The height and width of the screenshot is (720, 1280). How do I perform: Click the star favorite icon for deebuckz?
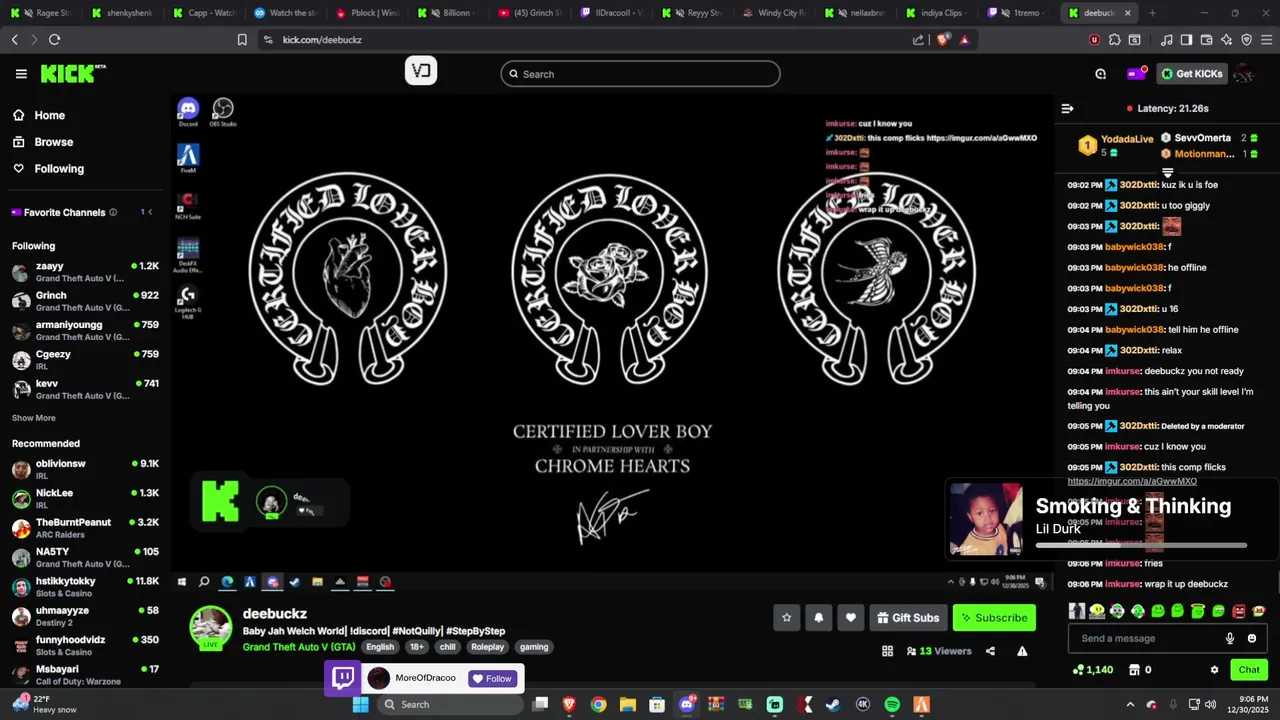(x=786, y=618)
